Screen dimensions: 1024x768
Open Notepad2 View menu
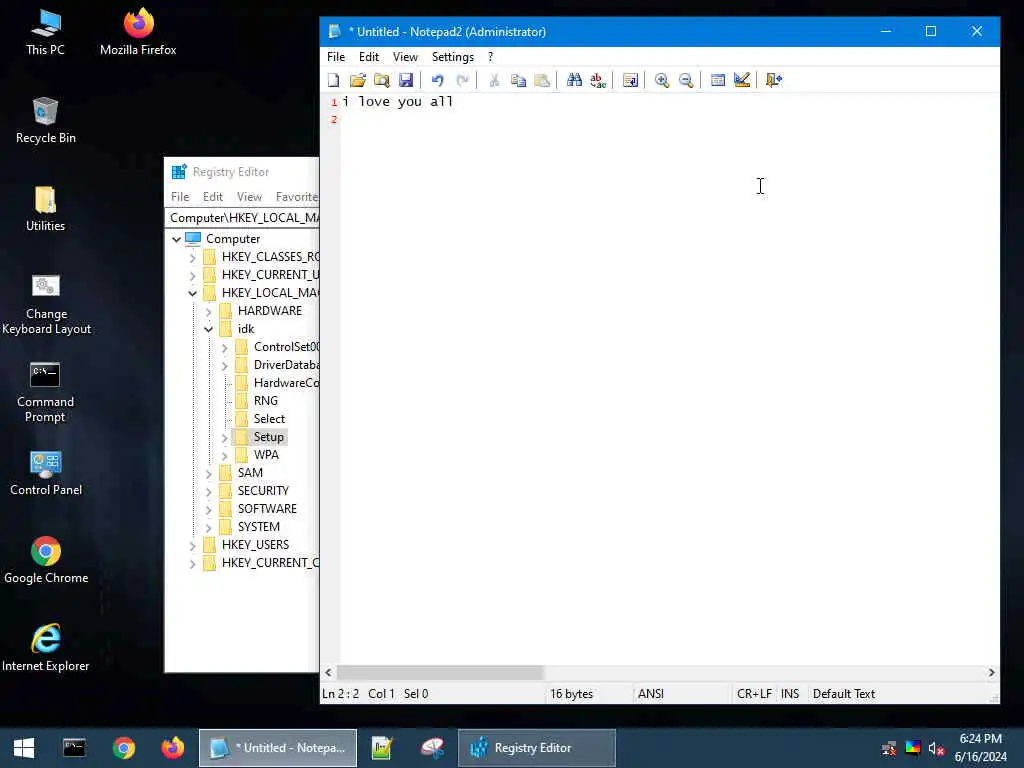405,57
